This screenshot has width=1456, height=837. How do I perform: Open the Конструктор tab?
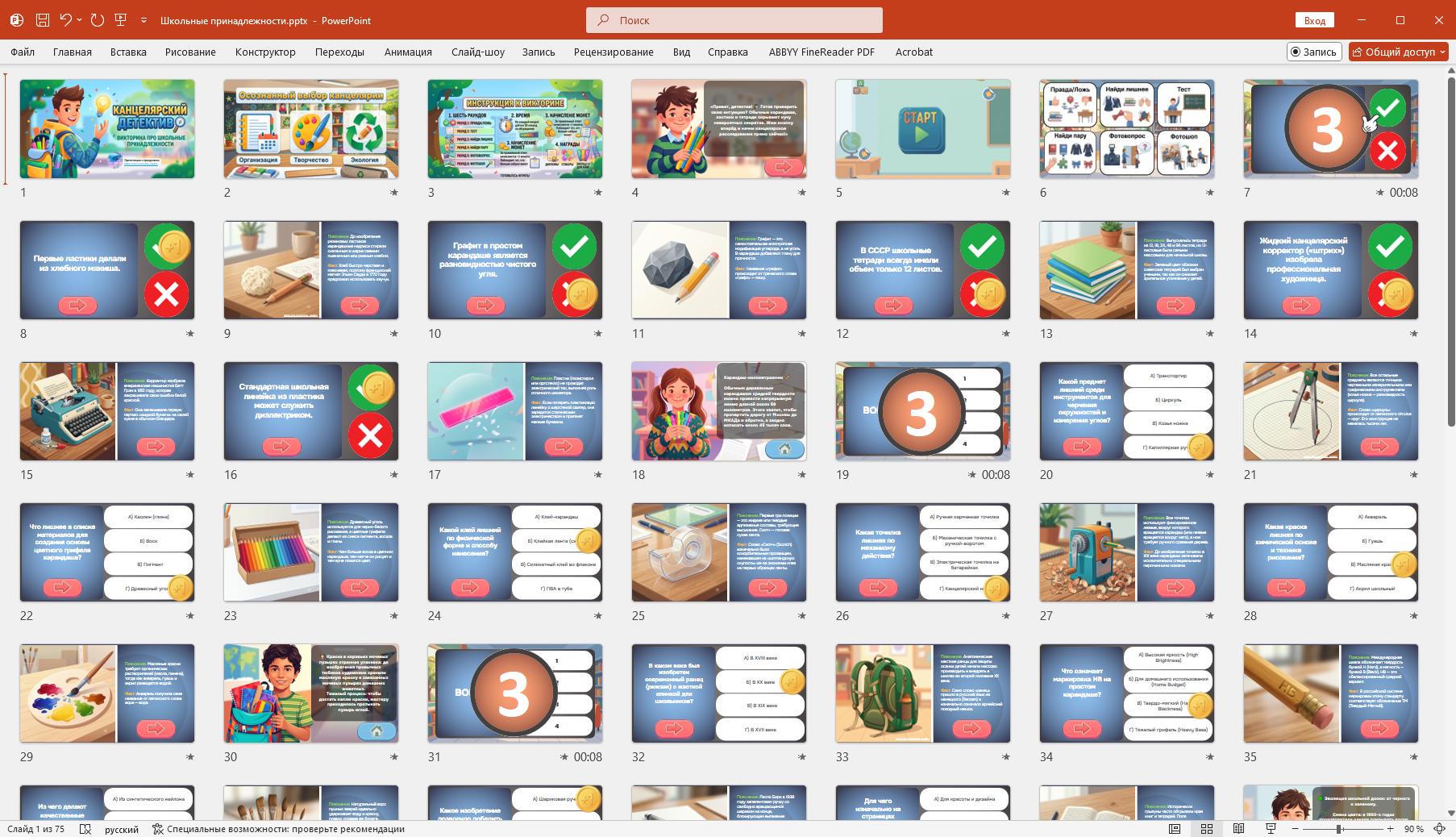point(265,52)
